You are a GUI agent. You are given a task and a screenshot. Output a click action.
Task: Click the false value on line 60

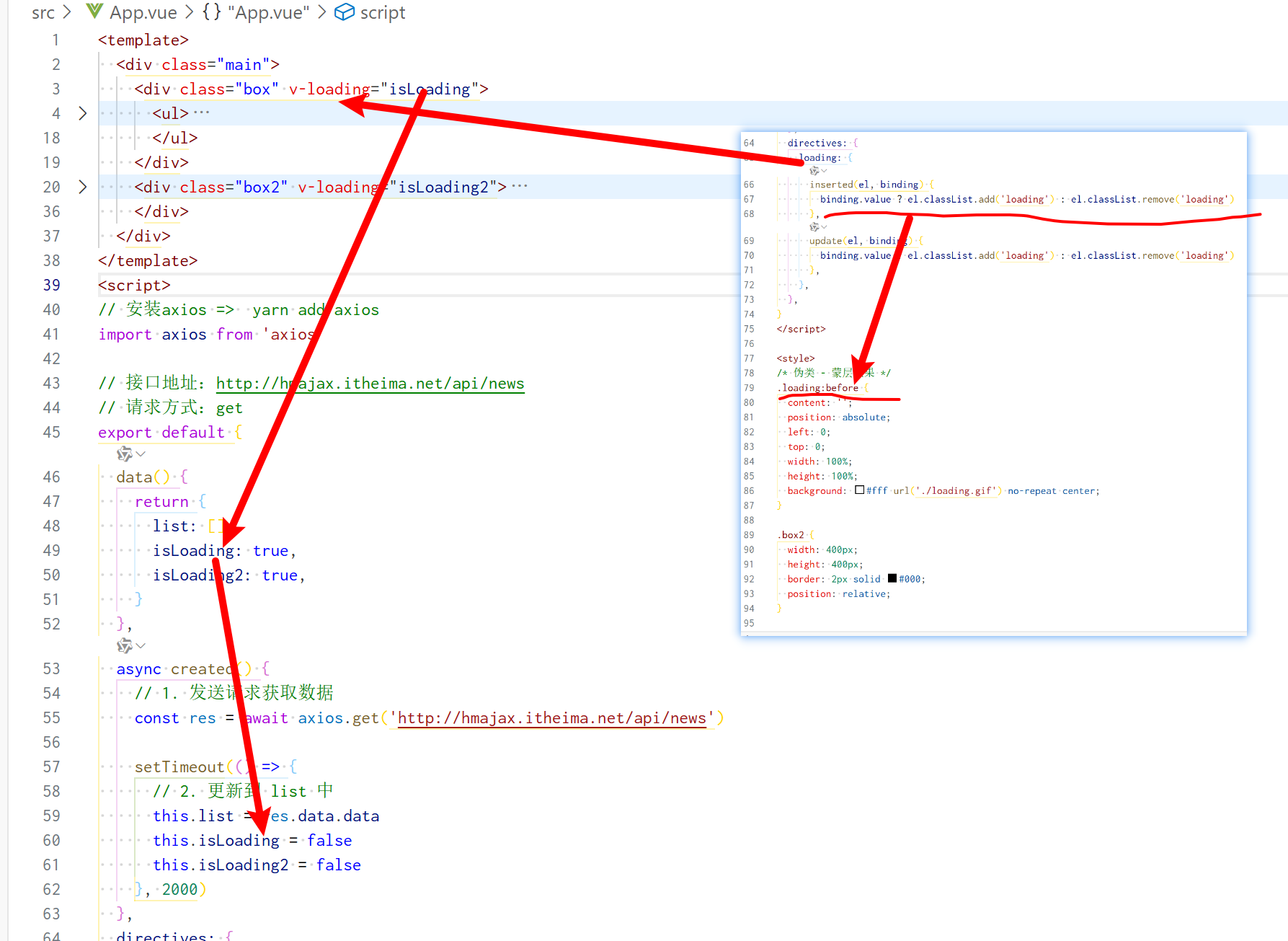[329, 840]
